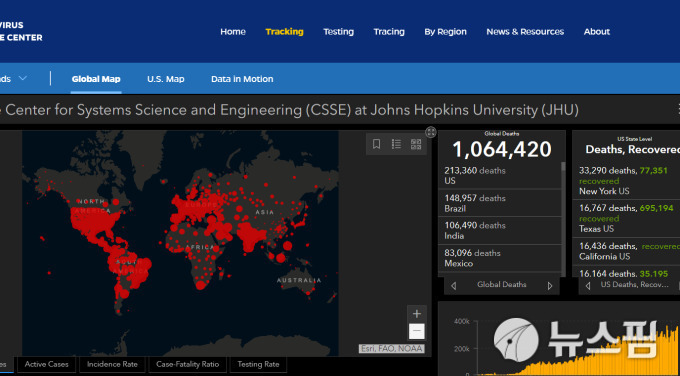
Task: Open the basemap gallery grid icon
Action: tap(416, 144)
